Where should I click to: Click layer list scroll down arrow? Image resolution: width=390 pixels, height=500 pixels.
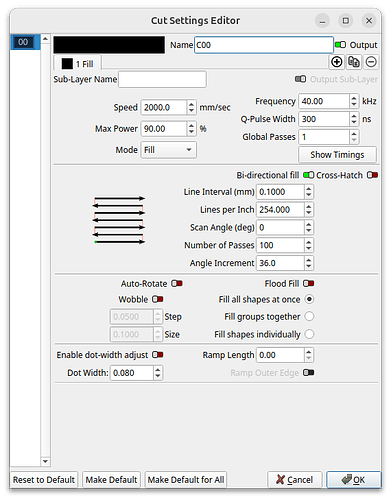tap(45, 461)
